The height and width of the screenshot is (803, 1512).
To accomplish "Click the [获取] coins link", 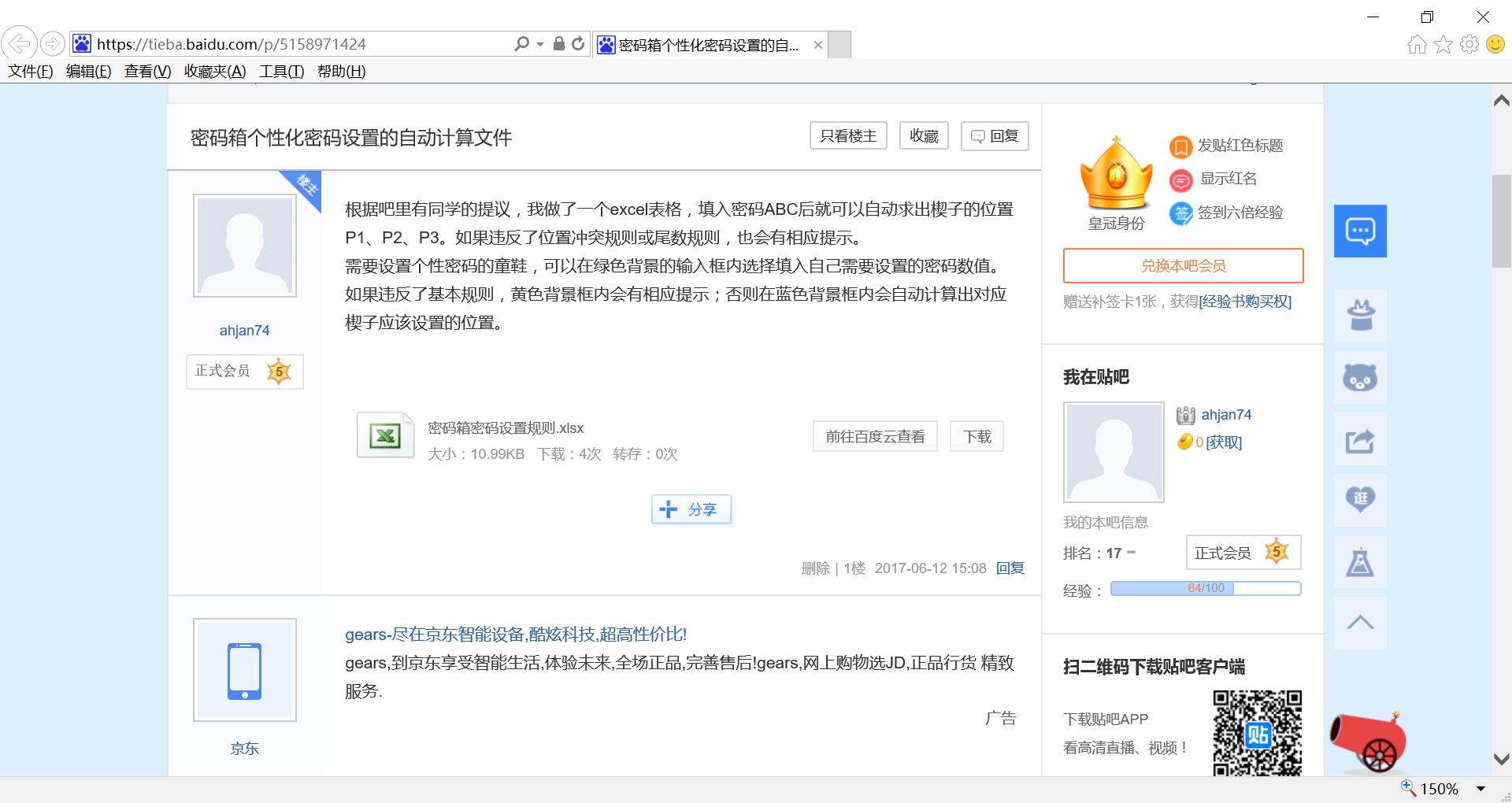I will point(1224,442).
